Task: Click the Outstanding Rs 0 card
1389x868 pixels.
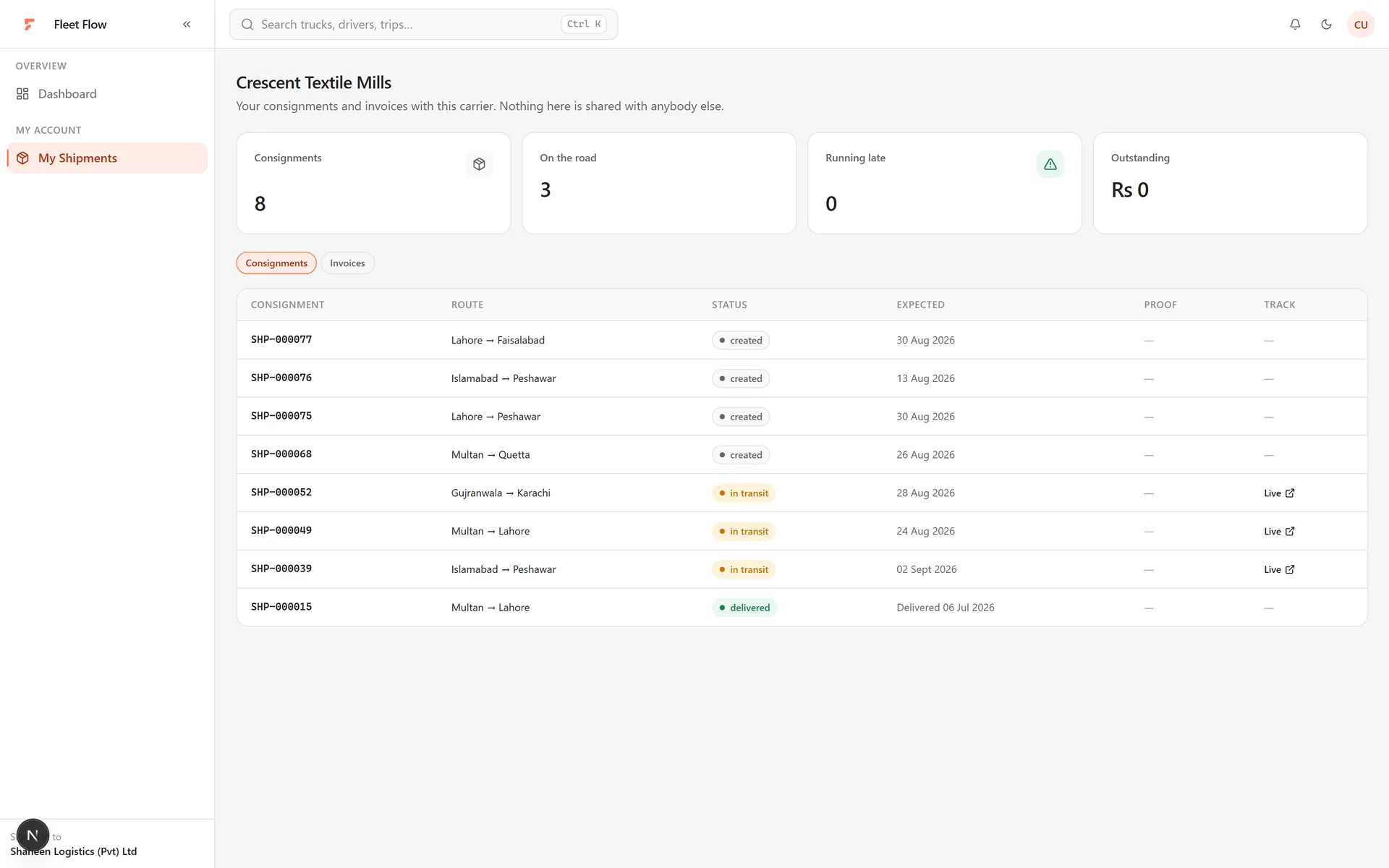Action: pos(1230,183)
